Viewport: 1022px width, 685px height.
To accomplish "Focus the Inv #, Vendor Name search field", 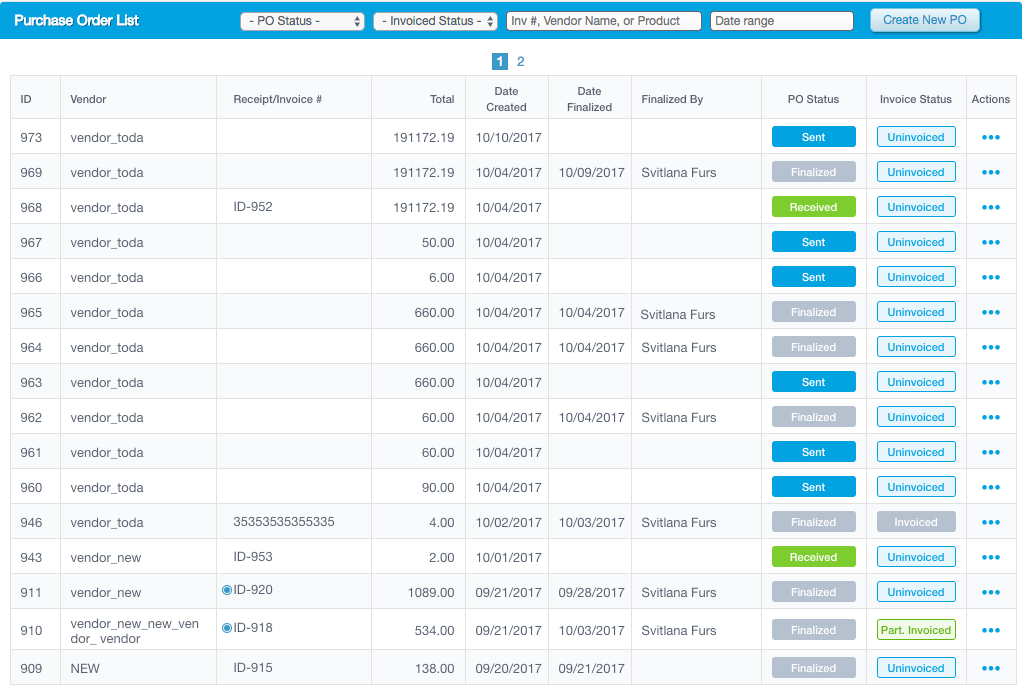I will pos(604,21).
